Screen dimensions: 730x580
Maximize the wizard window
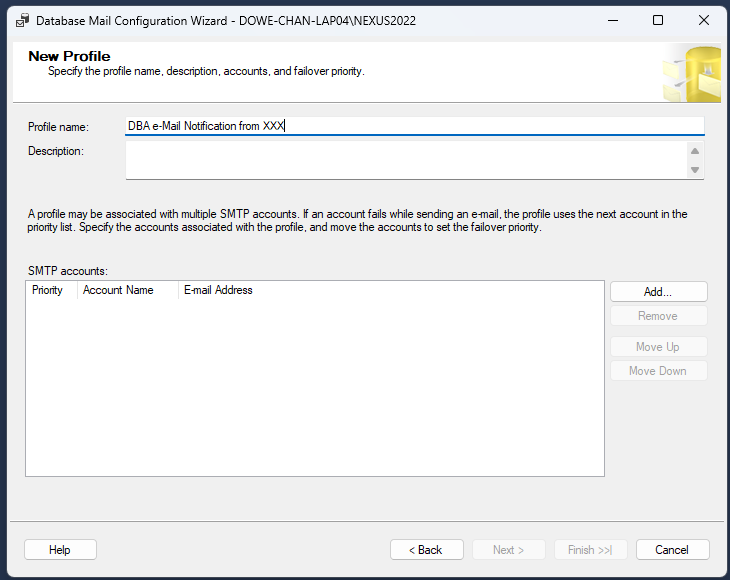point(658,20)
